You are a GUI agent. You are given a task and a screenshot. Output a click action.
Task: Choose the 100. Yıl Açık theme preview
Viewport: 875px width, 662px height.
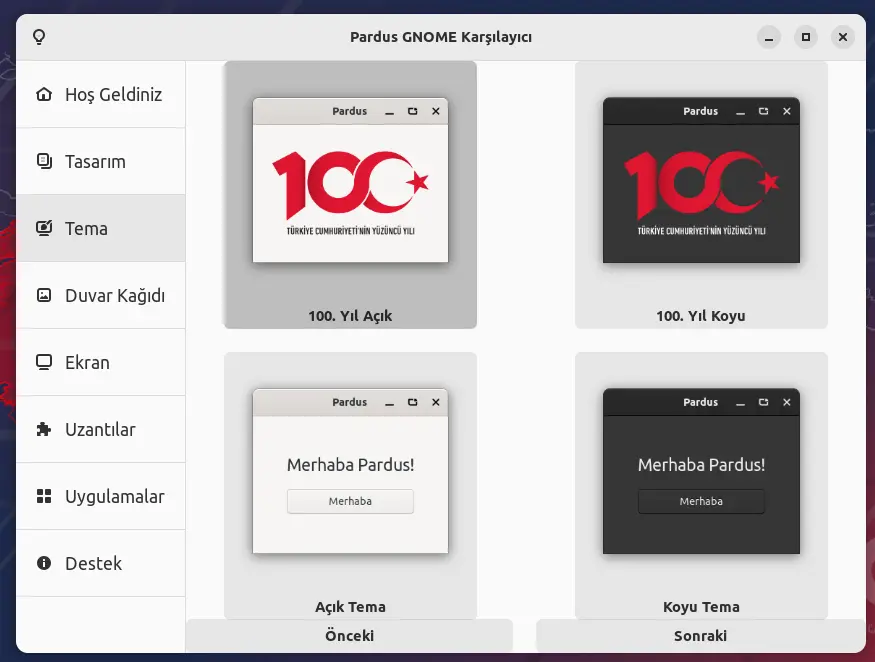[x=350, y=195]
